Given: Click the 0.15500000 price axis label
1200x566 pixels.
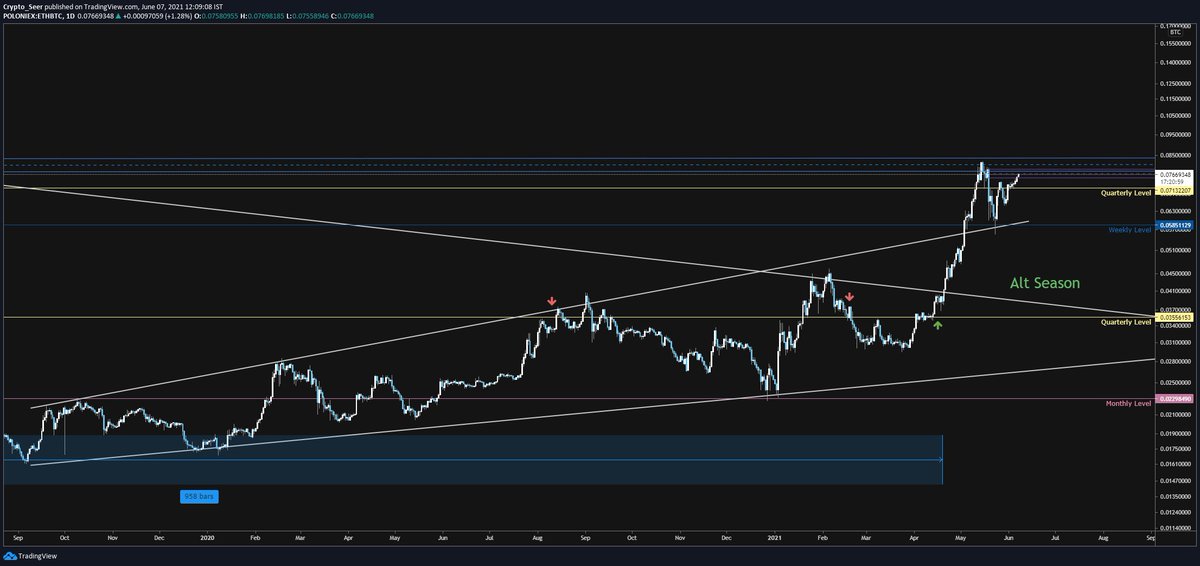Looking at the screenshot, I should tap(1175, 42).
